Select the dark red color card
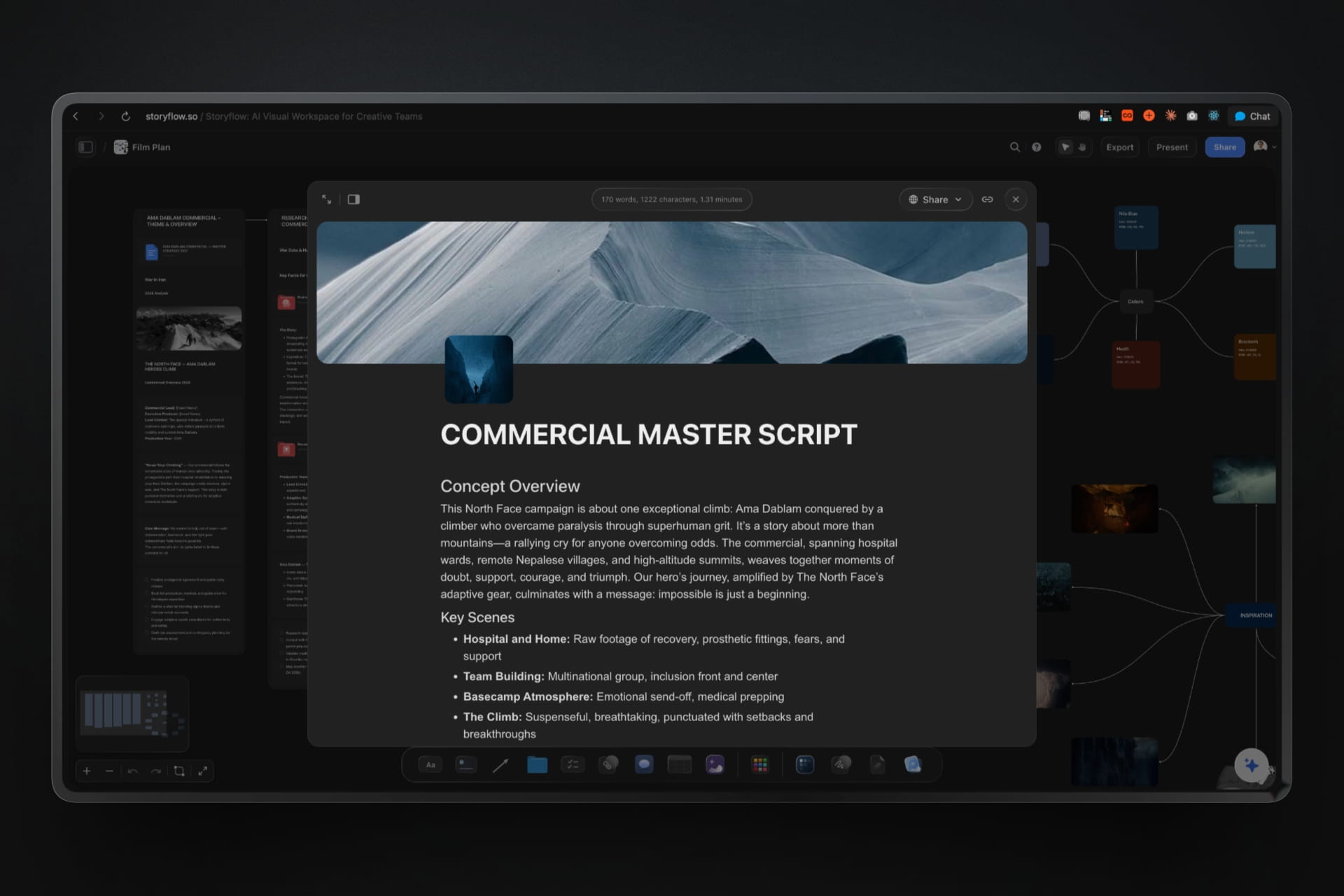 pyautogui.click(x=1136, y=364)
